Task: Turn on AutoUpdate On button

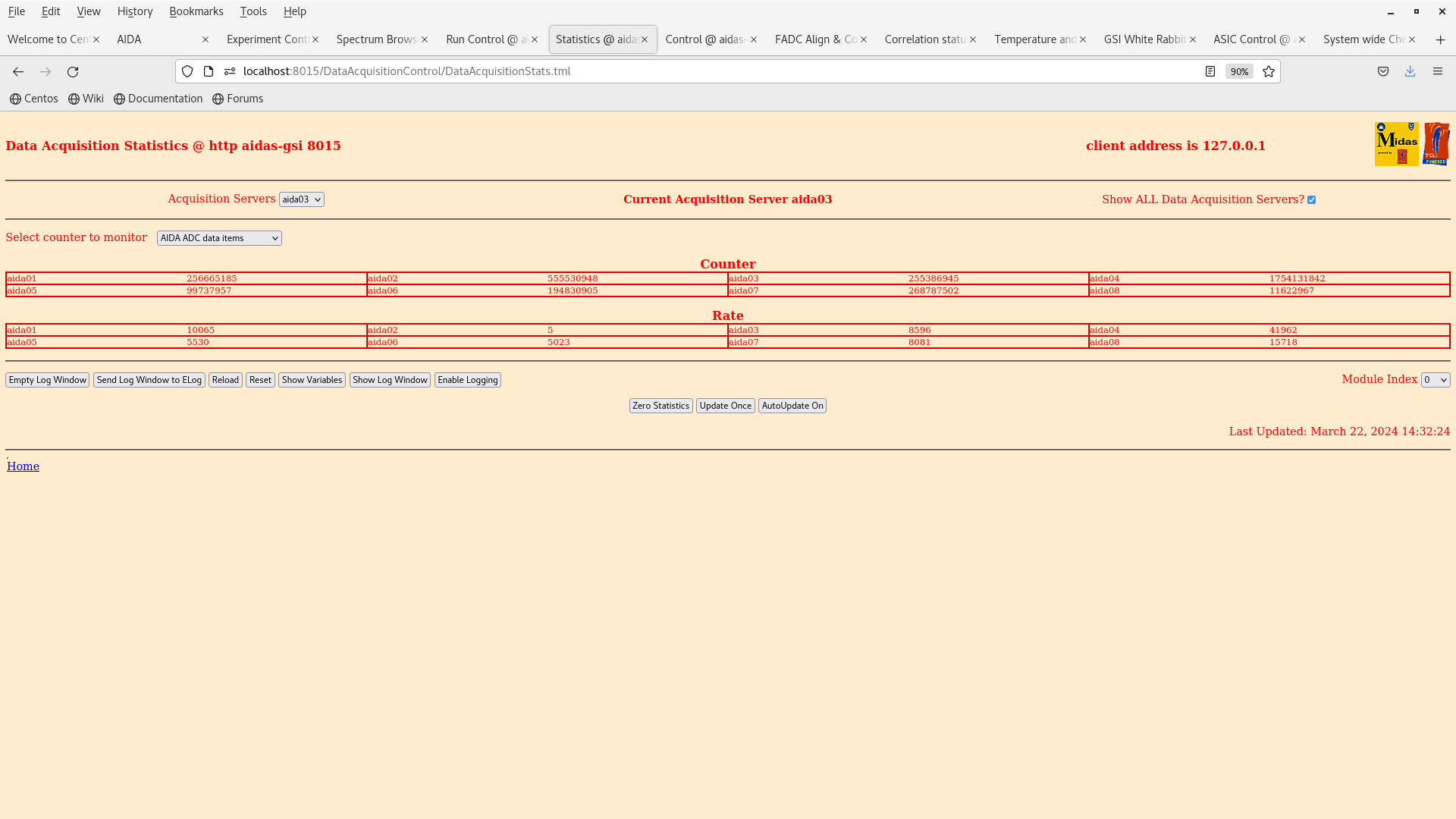Action: click(x=792, y=406)
